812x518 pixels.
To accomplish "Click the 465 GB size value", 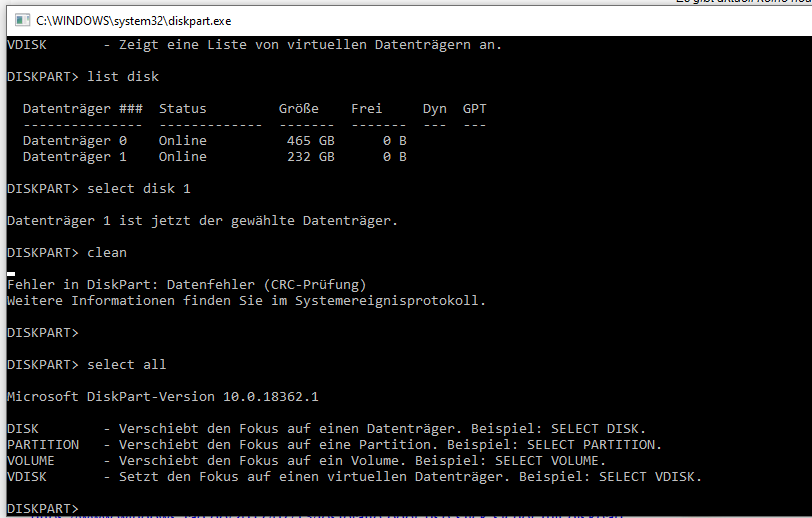I will 311,141.
